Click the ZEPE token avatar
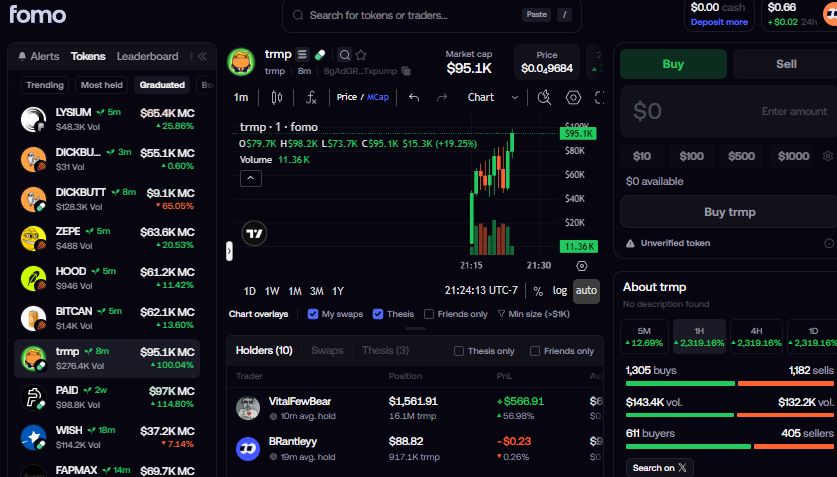Screen dimensions: 837x477 pyautogui.click(x=34, y=238)
